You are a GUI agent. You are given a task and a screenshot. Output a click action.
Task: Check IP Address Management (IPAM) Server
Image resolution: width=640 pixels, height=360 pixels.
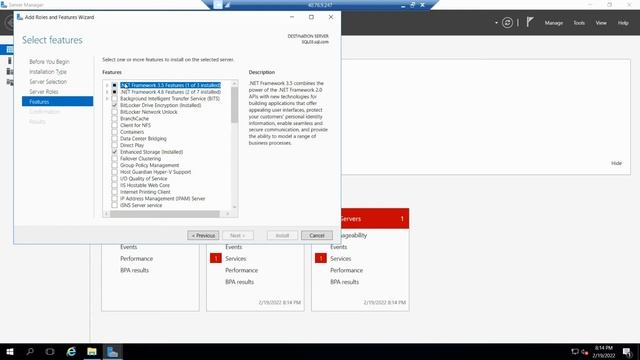click(x=114, y=198)
